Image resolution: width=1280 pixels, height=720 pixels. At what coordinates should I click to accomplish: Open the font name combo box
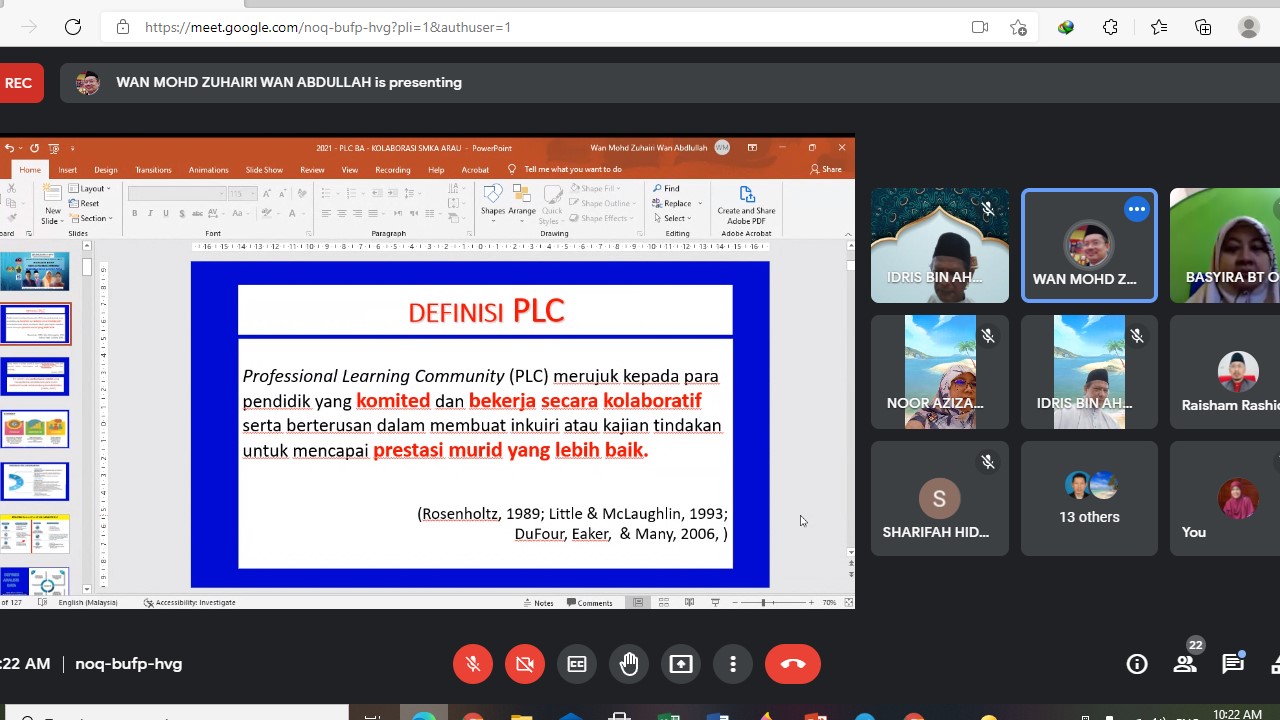coord(176,193)
